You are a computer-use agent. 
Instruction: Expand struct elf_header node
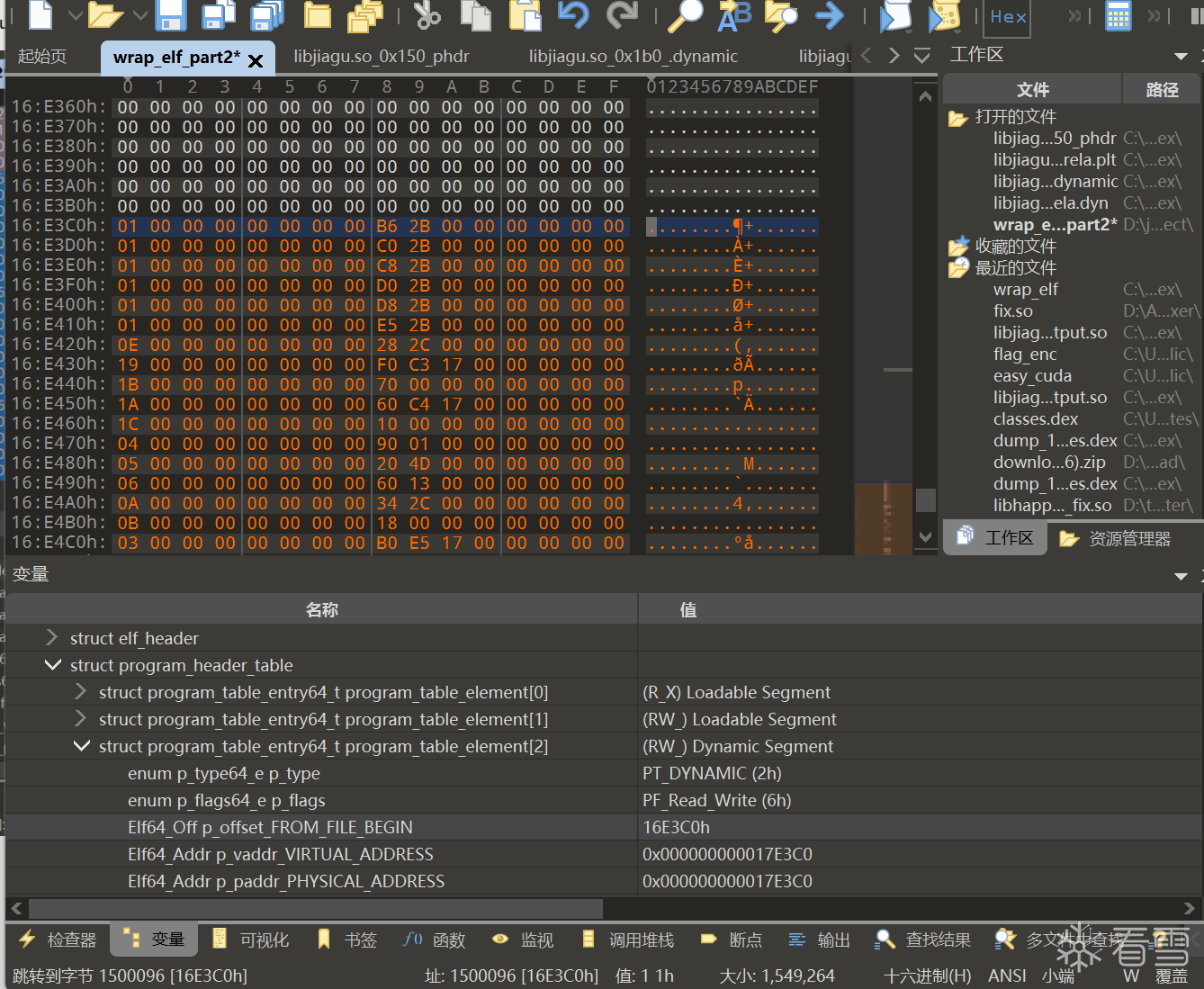pyautogui.click(x=52, y=637)
